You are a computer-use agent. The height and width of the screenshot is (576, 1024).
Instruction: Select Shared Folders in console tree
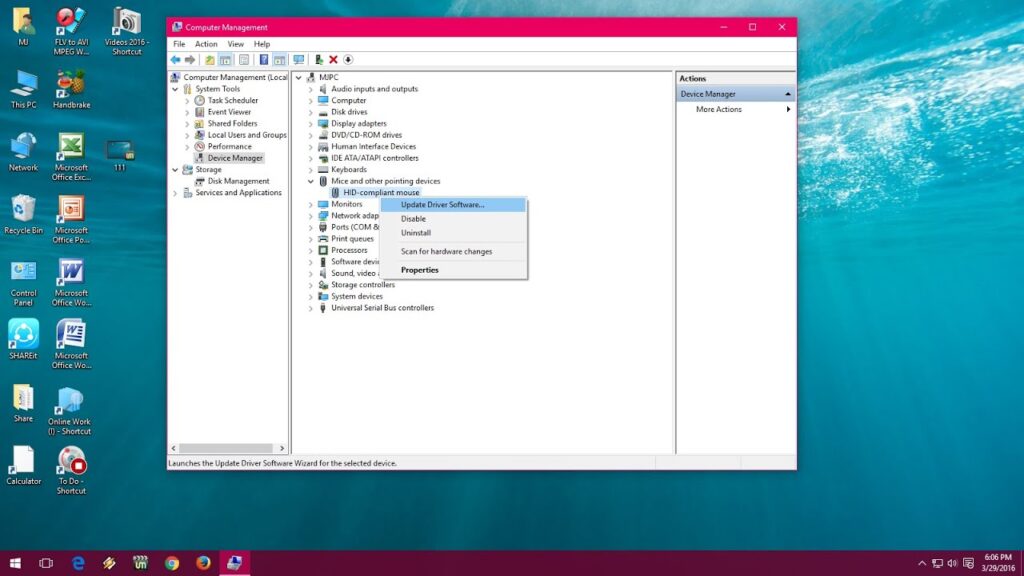pyautogui.click(x=232, y=123)
